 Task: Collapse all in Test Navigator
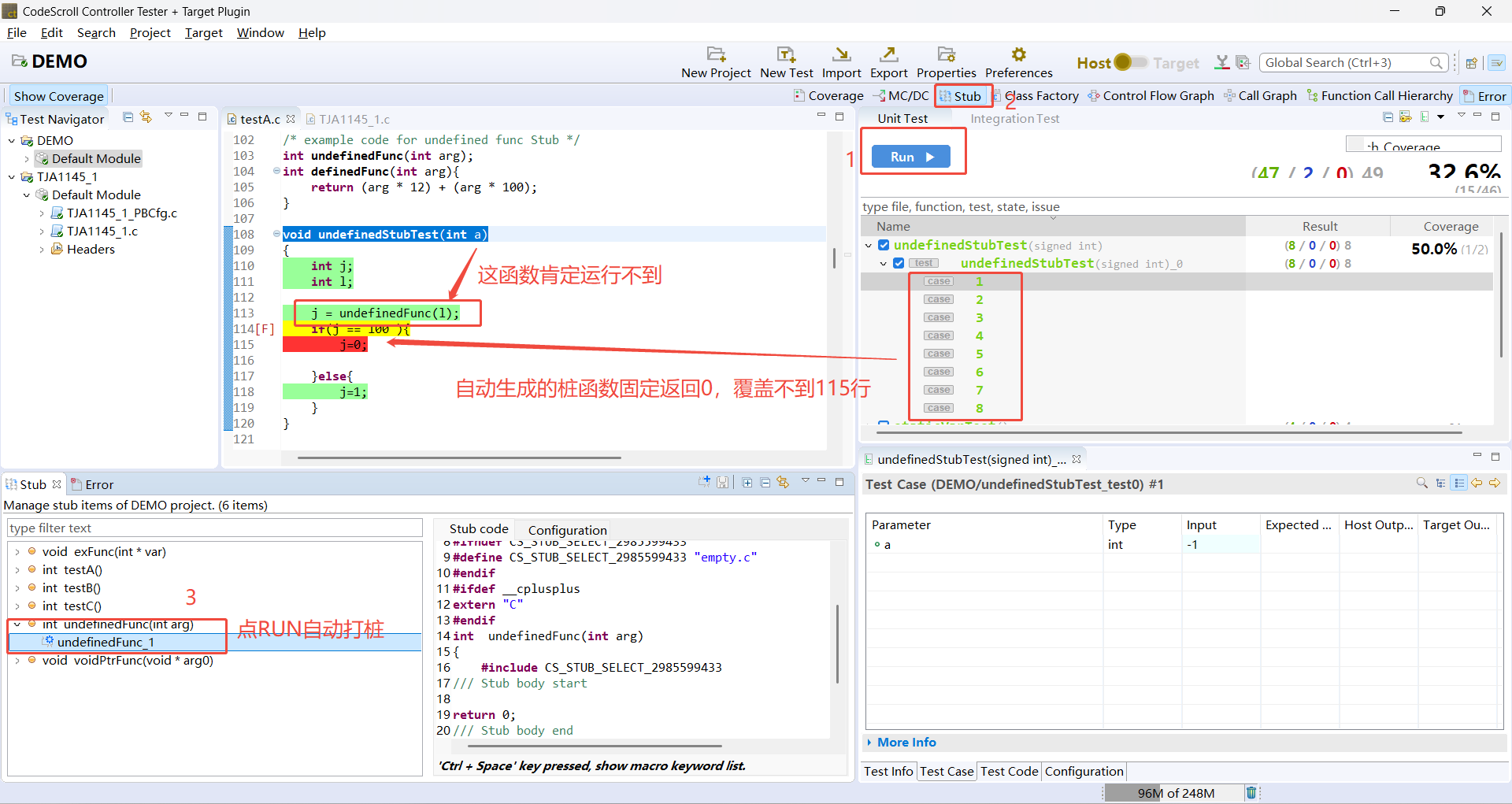click(128, 117)
